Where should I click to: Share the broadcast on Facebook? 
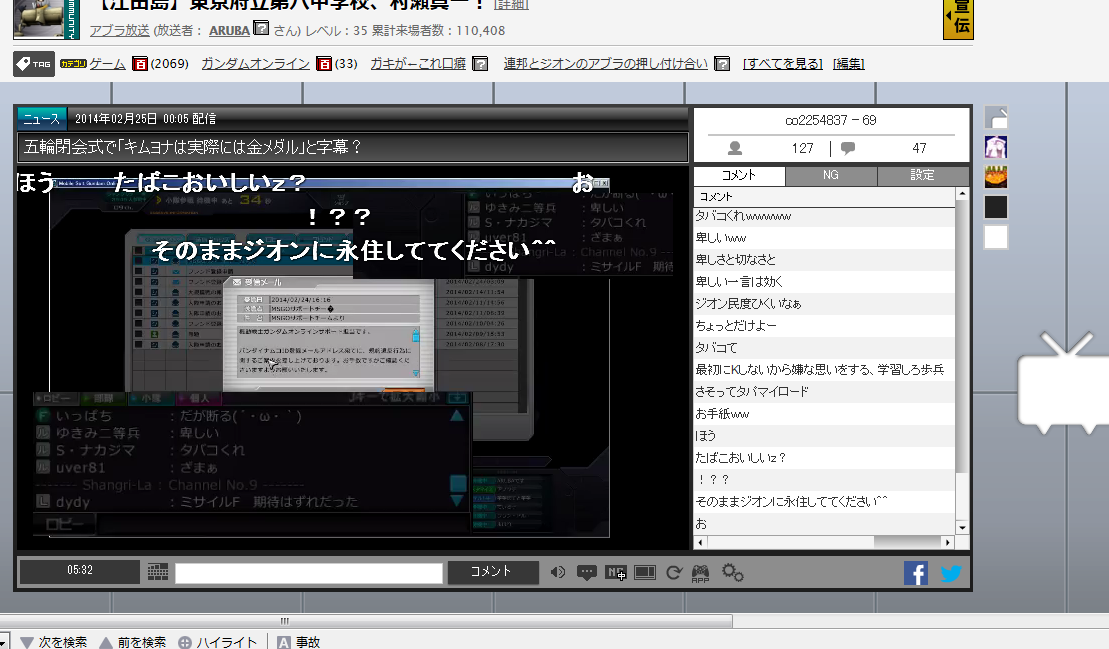pyautogui.click(x=916, y=572)
